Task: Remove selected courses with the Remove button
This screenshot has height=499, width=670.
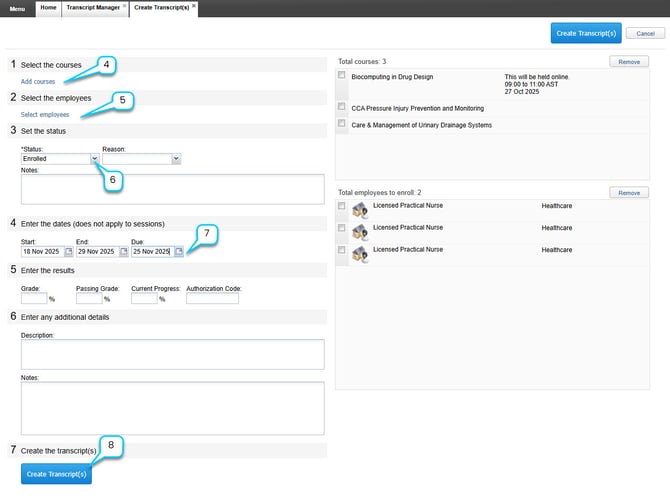Action: coord(628,61)
